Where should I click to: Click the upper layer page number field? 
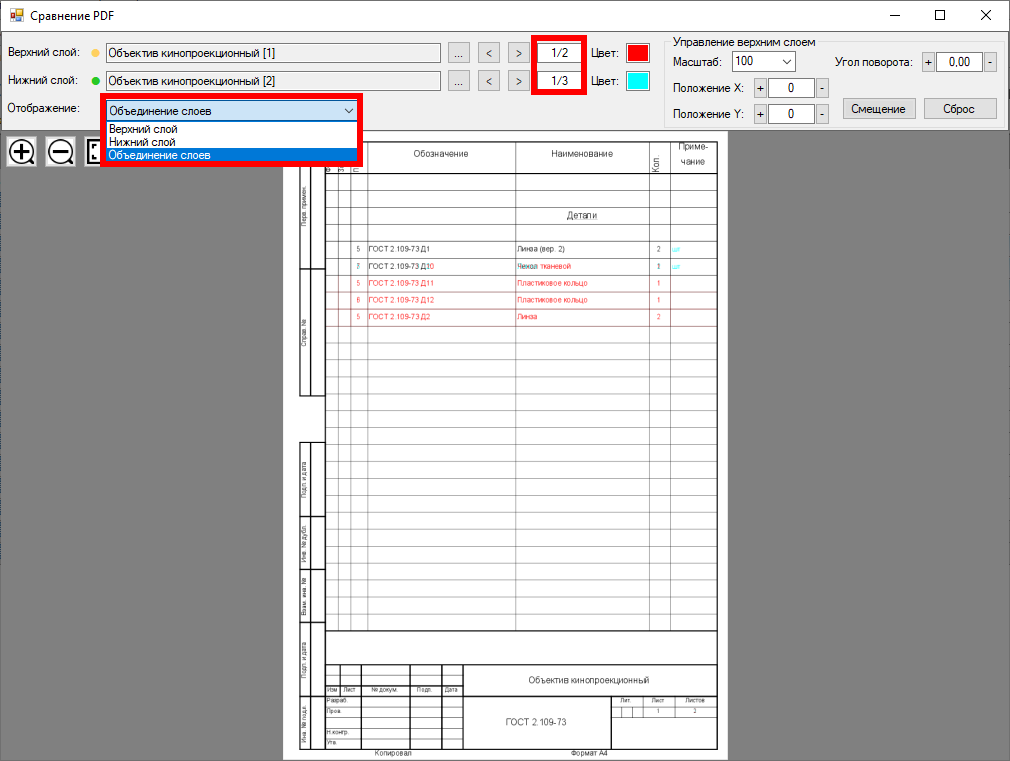pos(559,53)
